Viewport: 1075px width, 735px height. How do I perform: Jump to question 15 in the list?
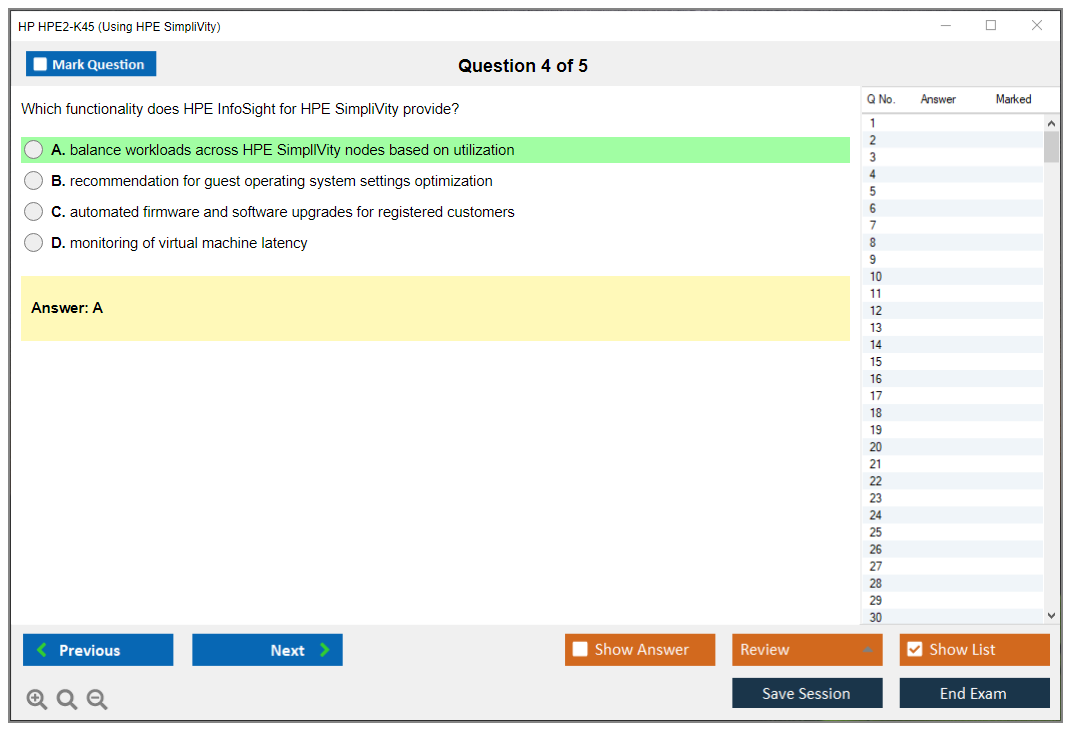point(876,362)
